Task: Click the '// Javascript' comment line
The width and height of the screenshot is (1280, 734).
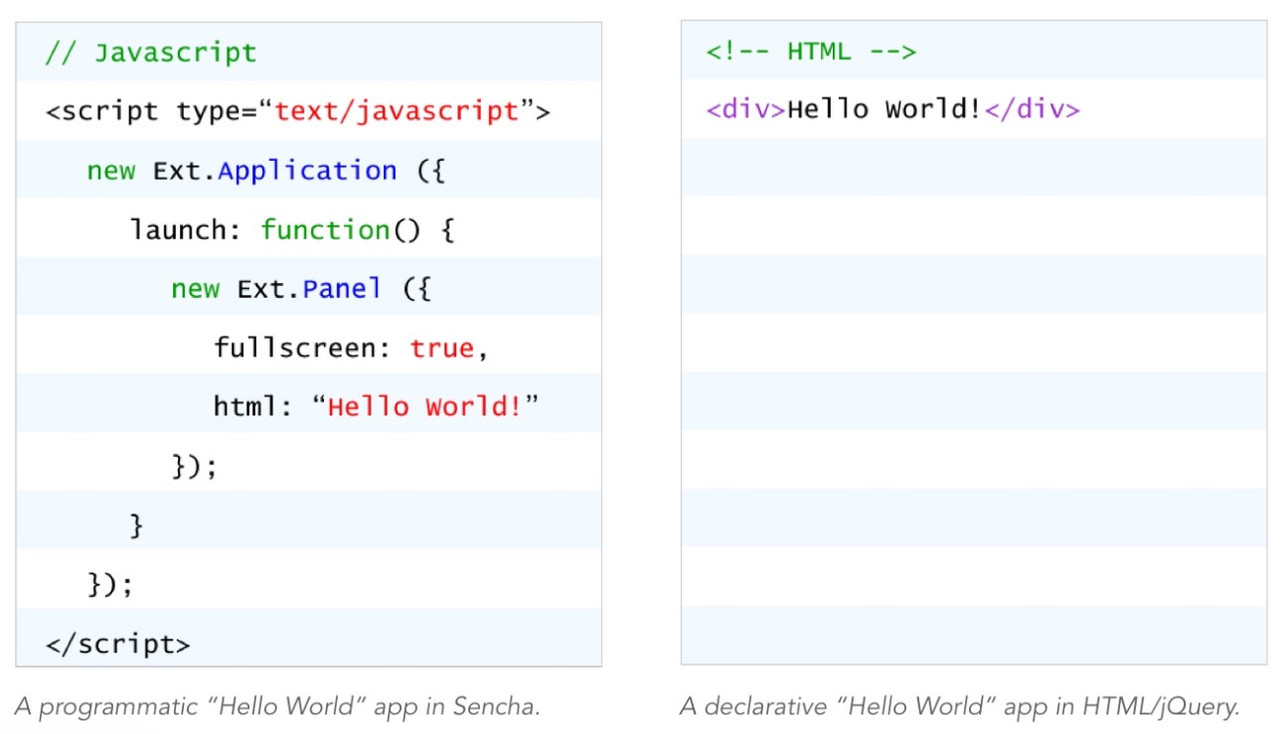Action: coord(151,53)
